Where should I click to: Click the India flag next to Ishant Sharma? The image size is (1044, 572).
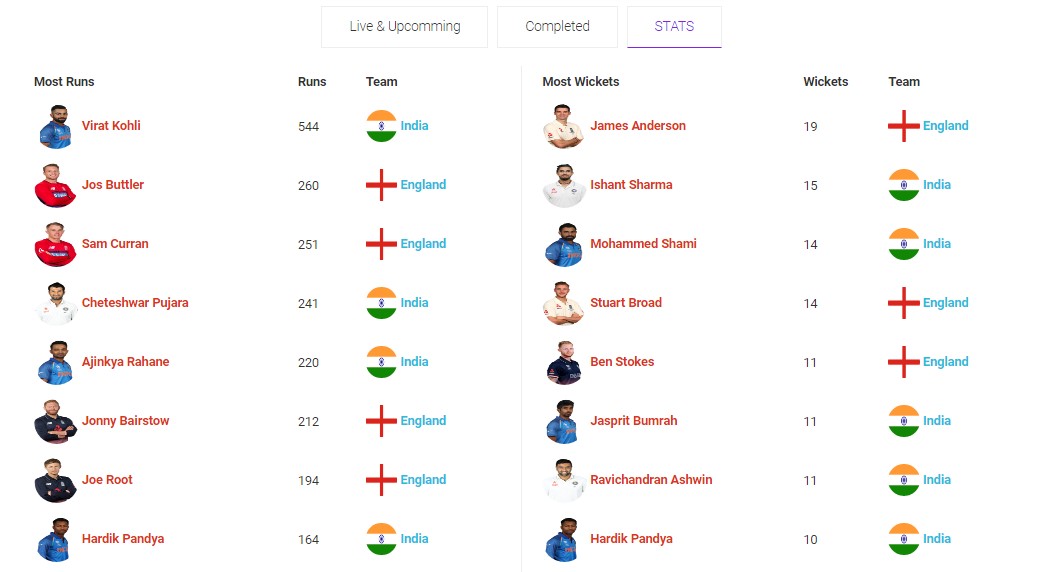(x=904, y=185)
